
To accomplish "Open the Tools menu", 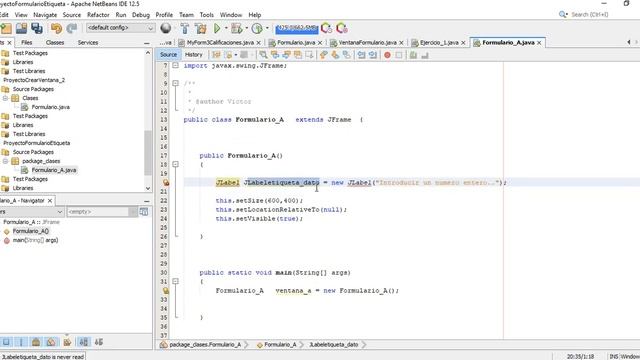I will [207, 15].
